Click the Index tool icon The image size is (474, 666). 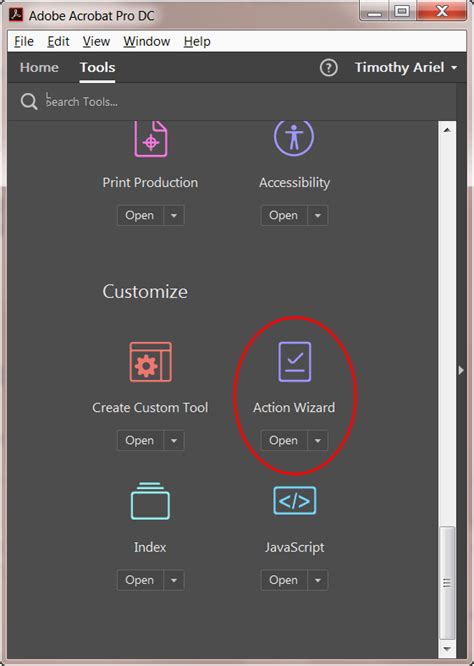point(150,501)
